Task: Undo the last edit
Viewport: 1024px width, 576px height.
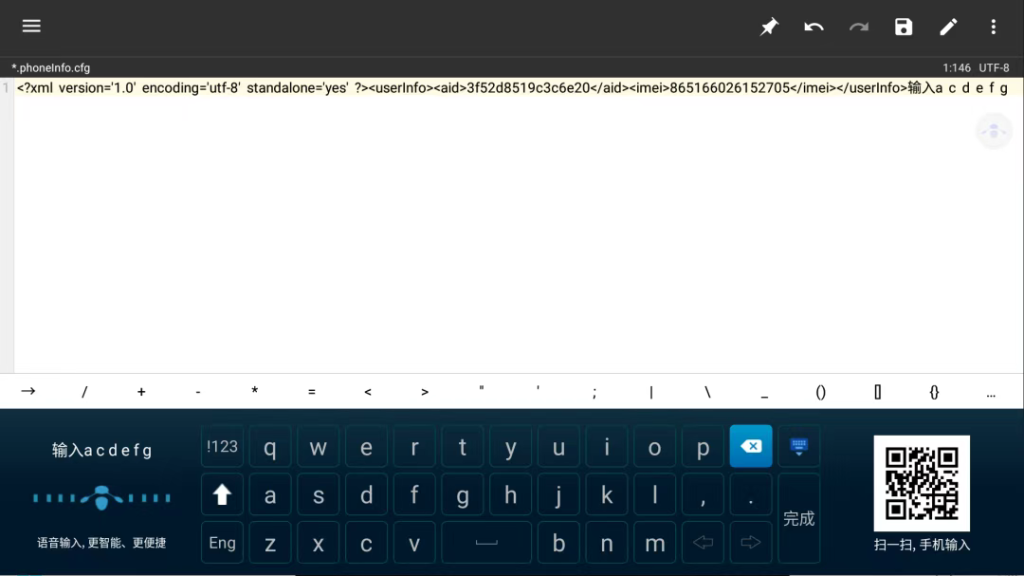Action: (x=814, y=27)
